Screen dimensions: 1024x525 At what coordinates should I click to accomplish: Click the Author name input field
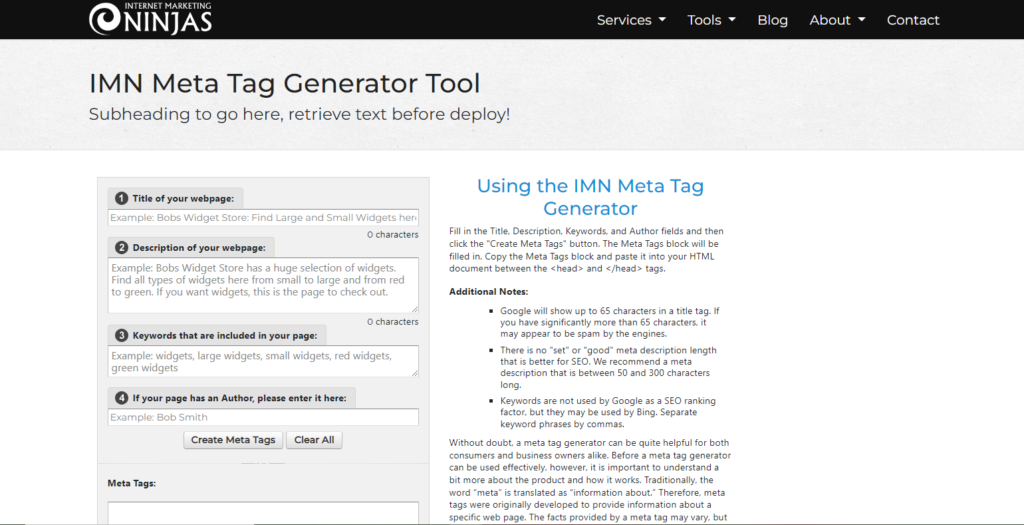pyautogui.click(x=263, y=417)
